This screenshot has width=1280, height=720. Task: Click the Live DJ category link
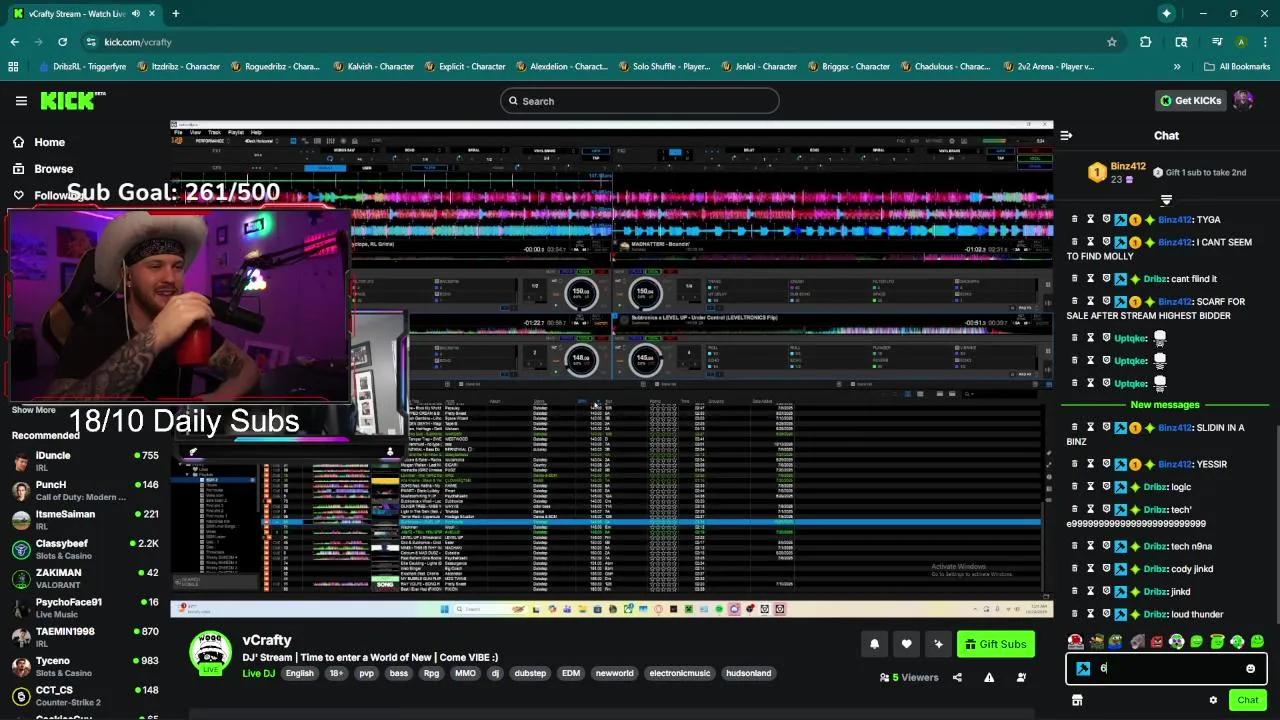point(258,673)
